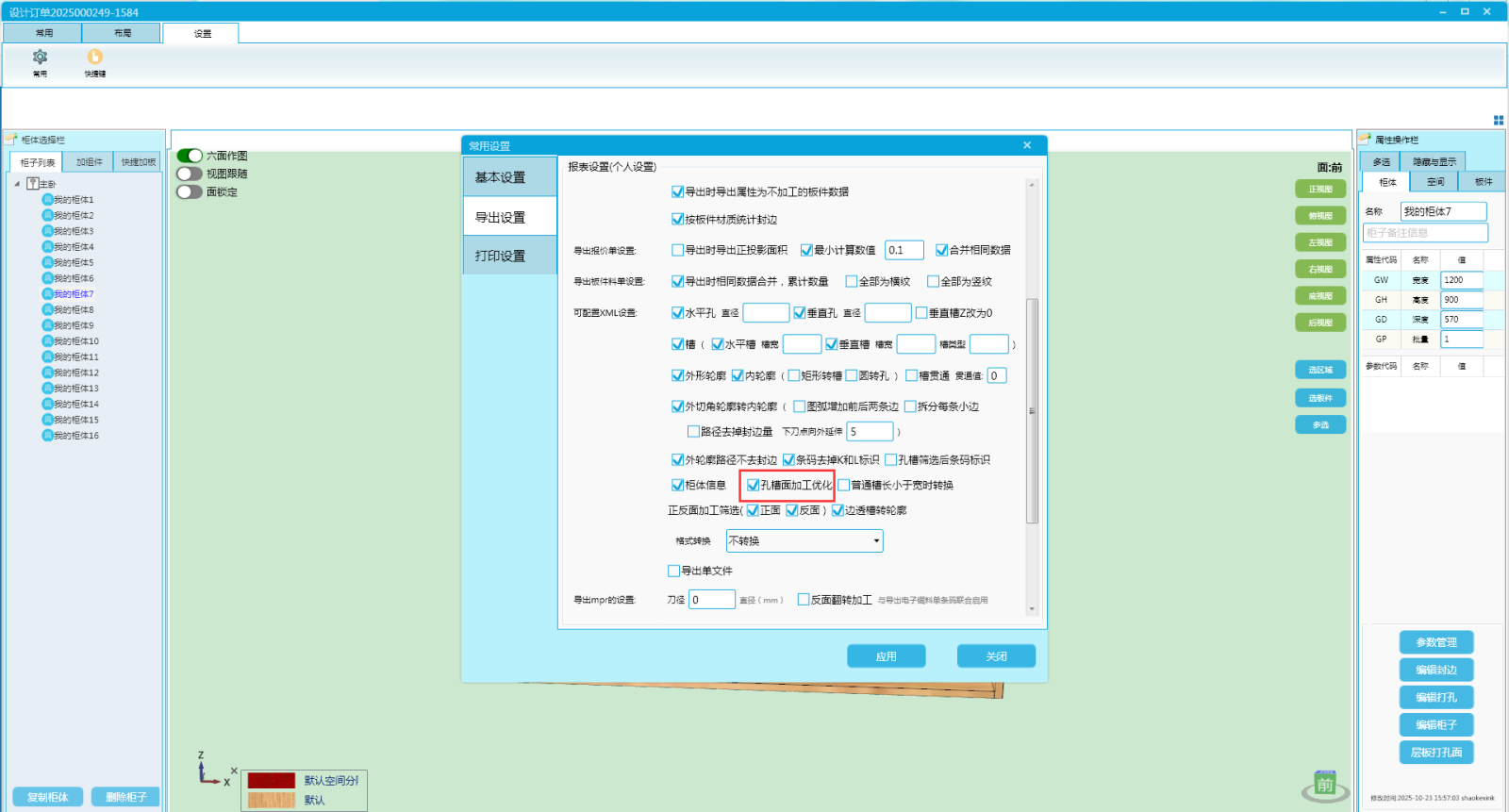Open the 打印设置 settings section

point(510,256)
